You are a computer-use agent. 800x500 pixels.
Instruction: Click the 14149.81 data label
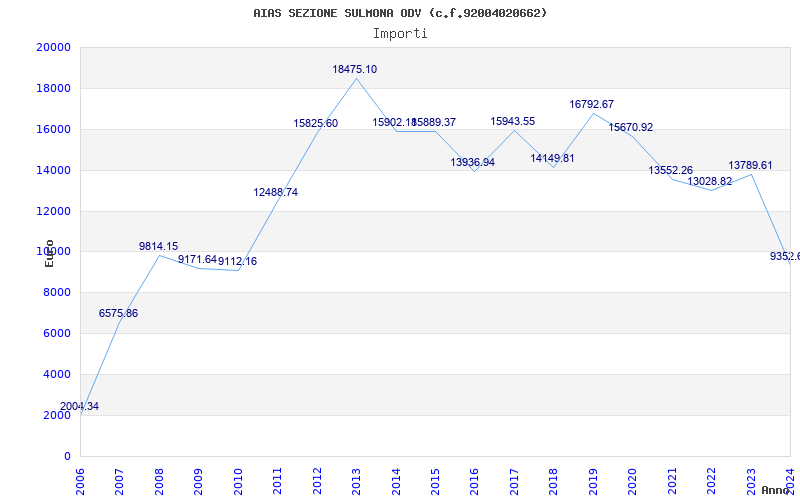point(552,158)
